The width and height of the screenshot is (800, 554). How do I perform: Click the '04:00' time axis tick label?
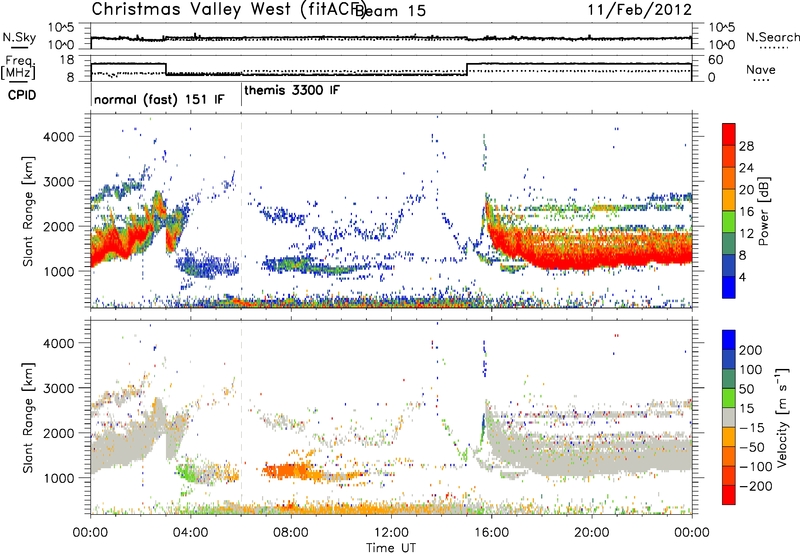click(191, 533)
